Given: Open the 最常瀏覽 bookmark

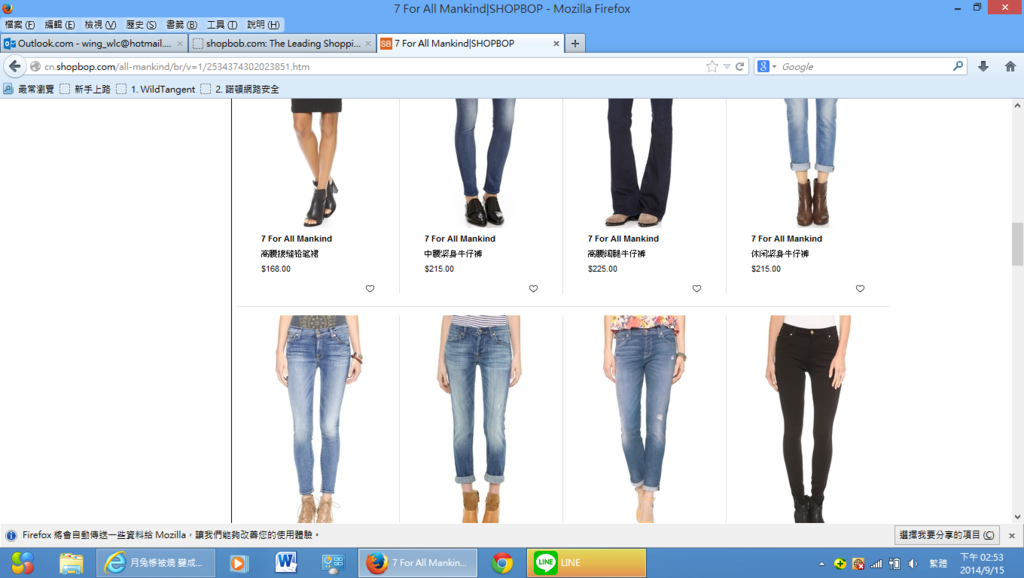Looking at the screenshot, I should (x=29, y=89).
